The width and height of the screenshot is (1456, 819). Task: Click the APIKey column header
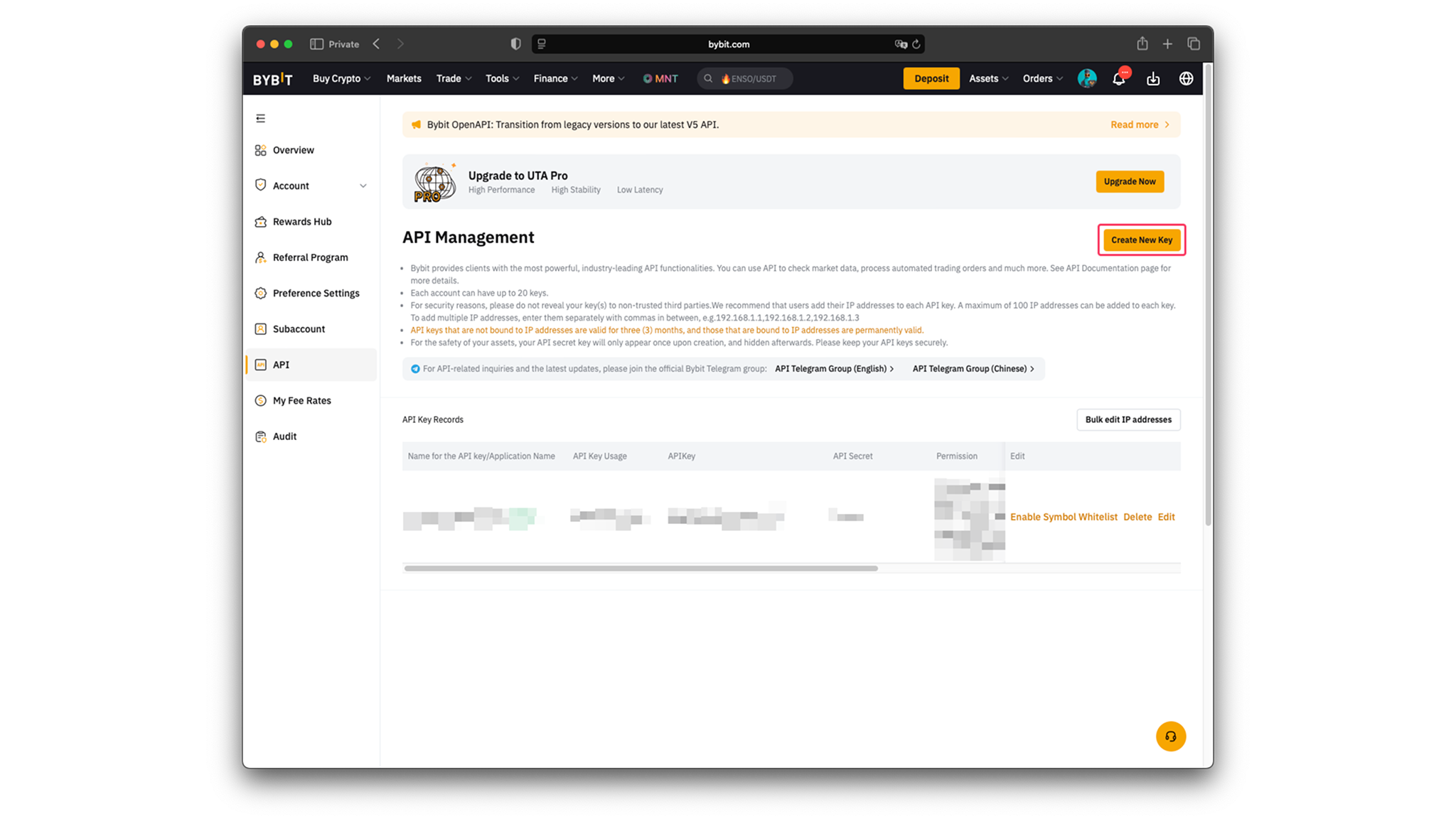[x=681, y=456]
